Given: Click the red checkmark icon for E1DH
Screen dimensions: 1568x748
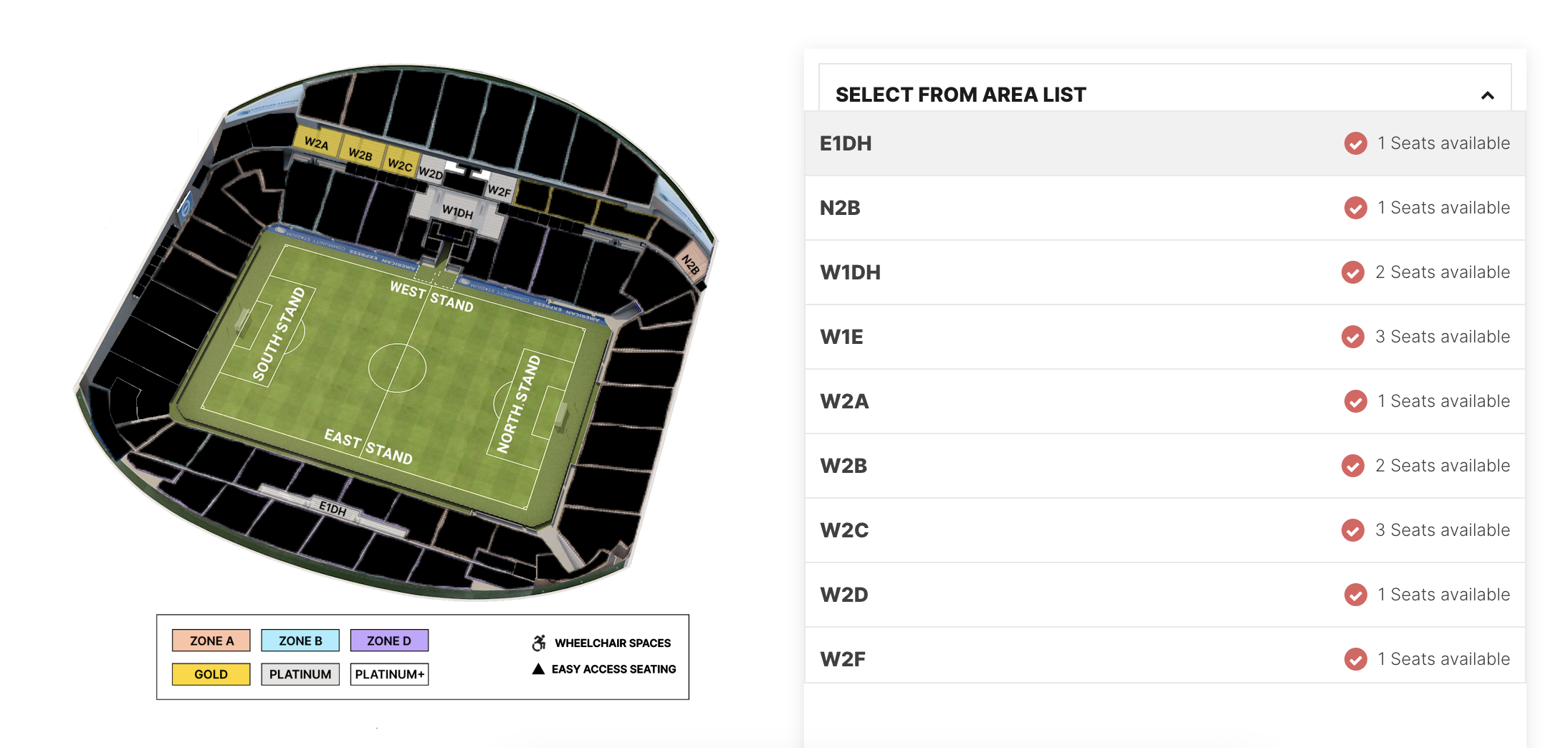Looking at the screenshot, I should [x=1355, y=143].
